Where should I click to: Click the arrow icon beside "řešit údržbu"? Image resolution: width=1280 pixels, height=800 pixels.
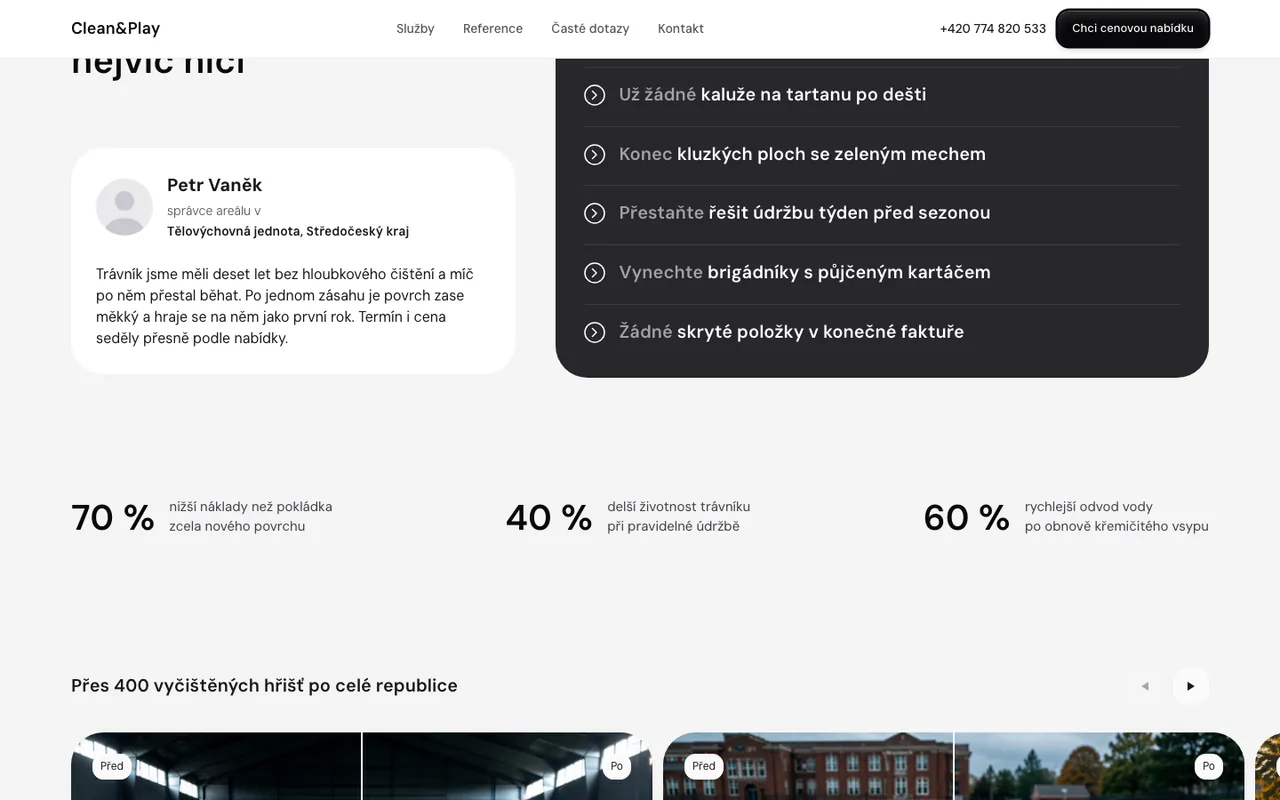[595, 213]
